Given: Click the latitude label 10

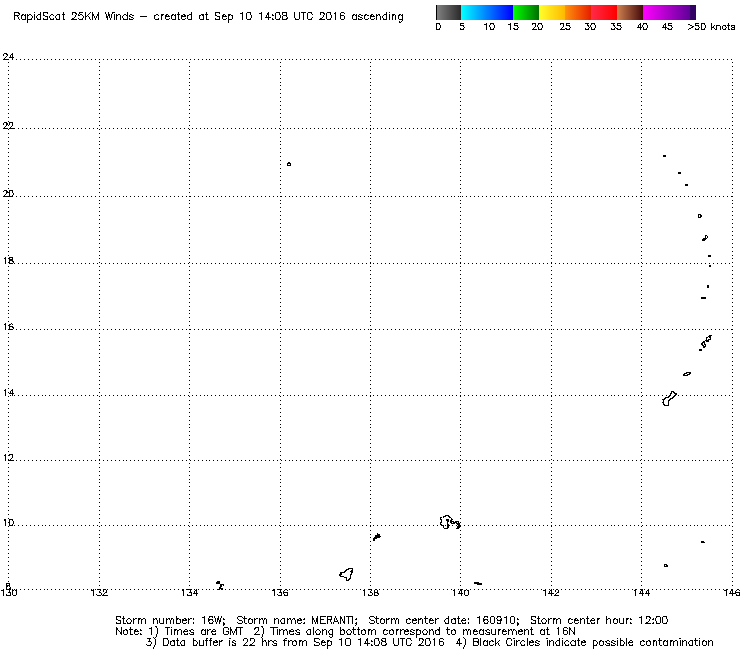Looking at the screenshot, I should pos(8,523).
